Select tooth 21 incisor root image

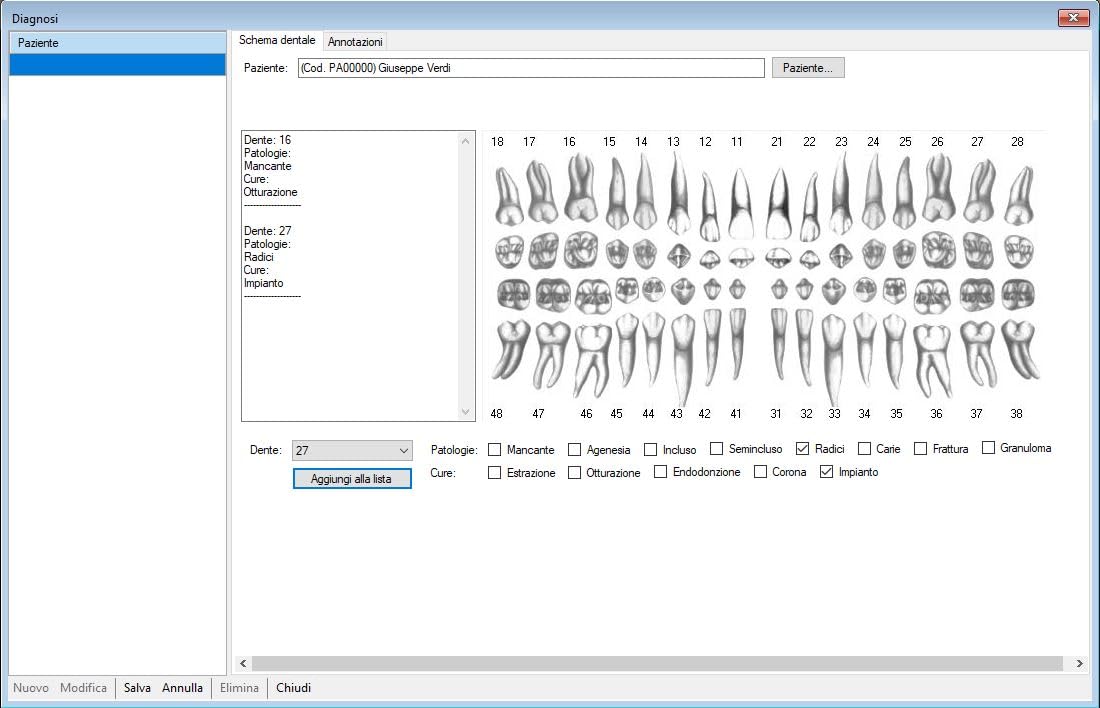point(778,203)
